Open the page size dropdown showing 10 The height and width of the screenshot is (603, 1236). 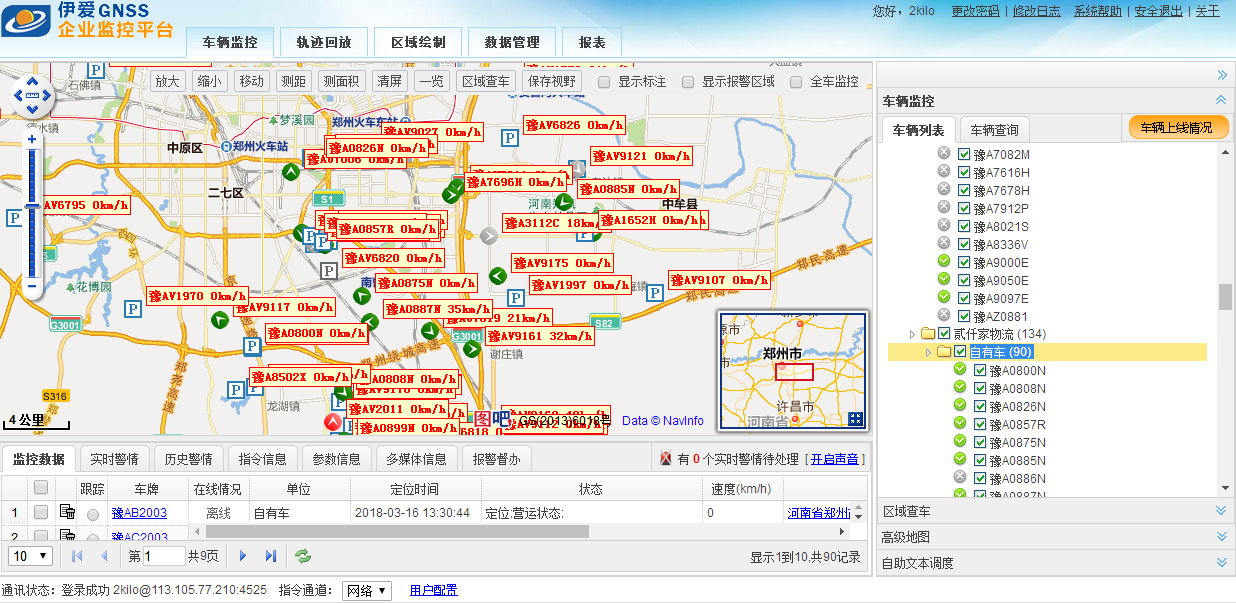click(x=30, y=556)
